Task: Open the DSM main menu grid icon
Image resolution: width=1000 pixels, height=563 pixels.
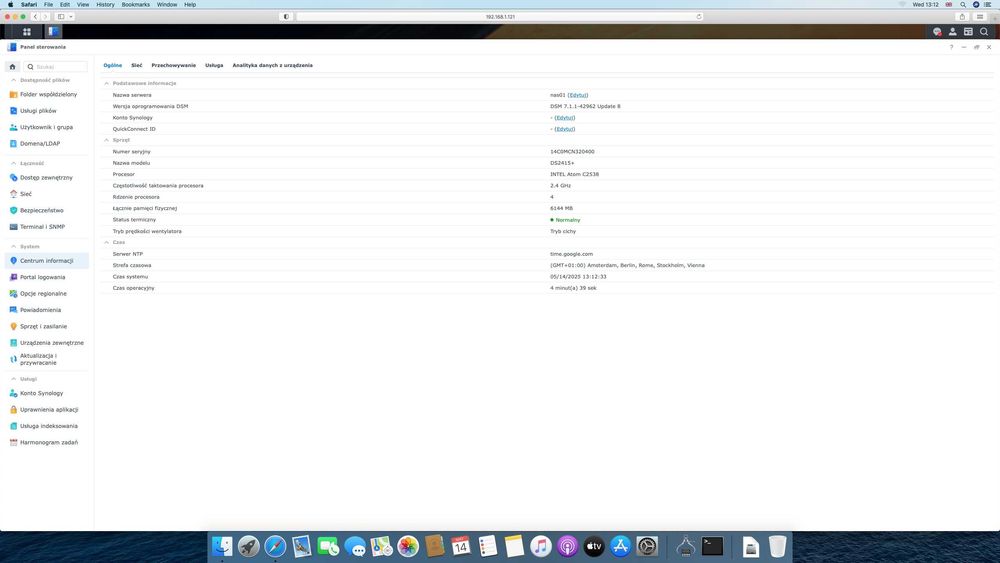Action: click(27, 31)
